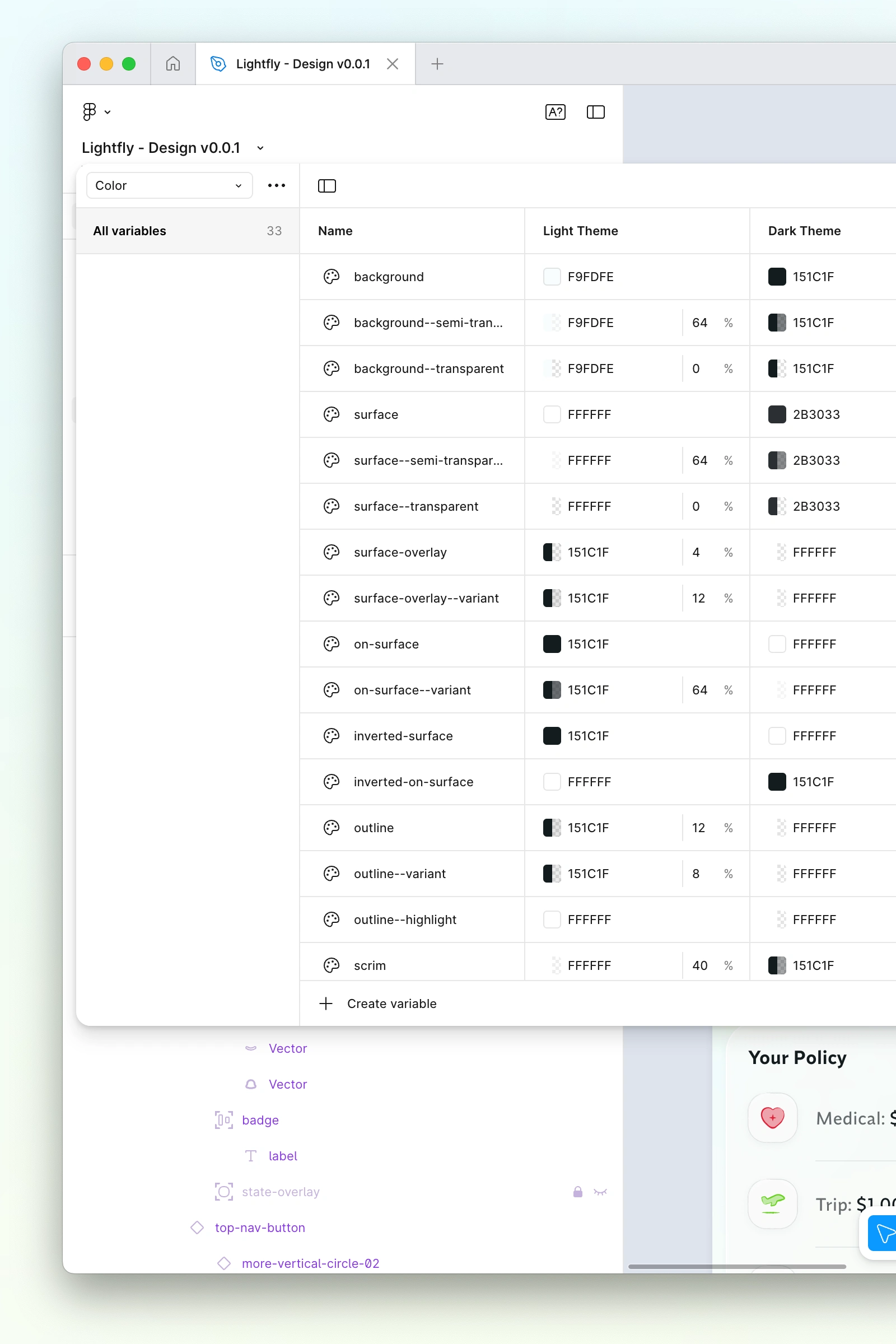Unlock the state-overlay layer
Screen dimensions: 896x1344
pos(577,1192)
